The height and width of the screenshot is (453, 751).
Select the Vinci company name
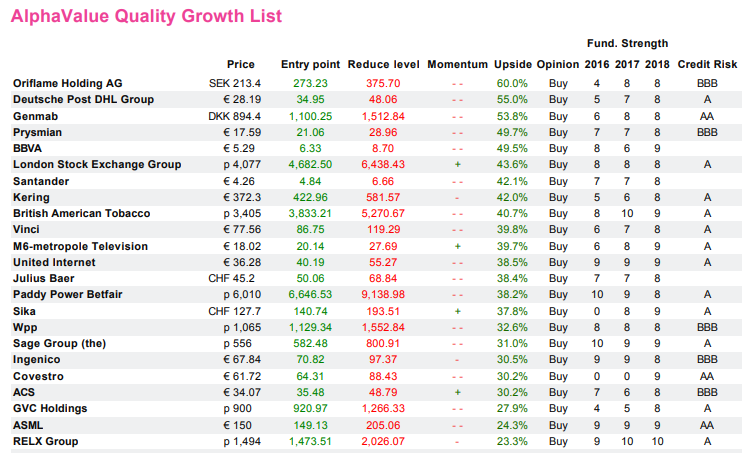click(26, 229)
